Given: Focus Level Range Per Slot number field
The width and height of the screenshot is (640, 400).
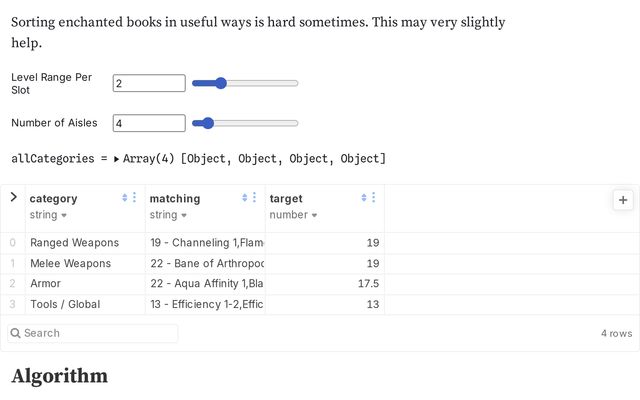Looking at the screenshot, I should click(149, 83).
